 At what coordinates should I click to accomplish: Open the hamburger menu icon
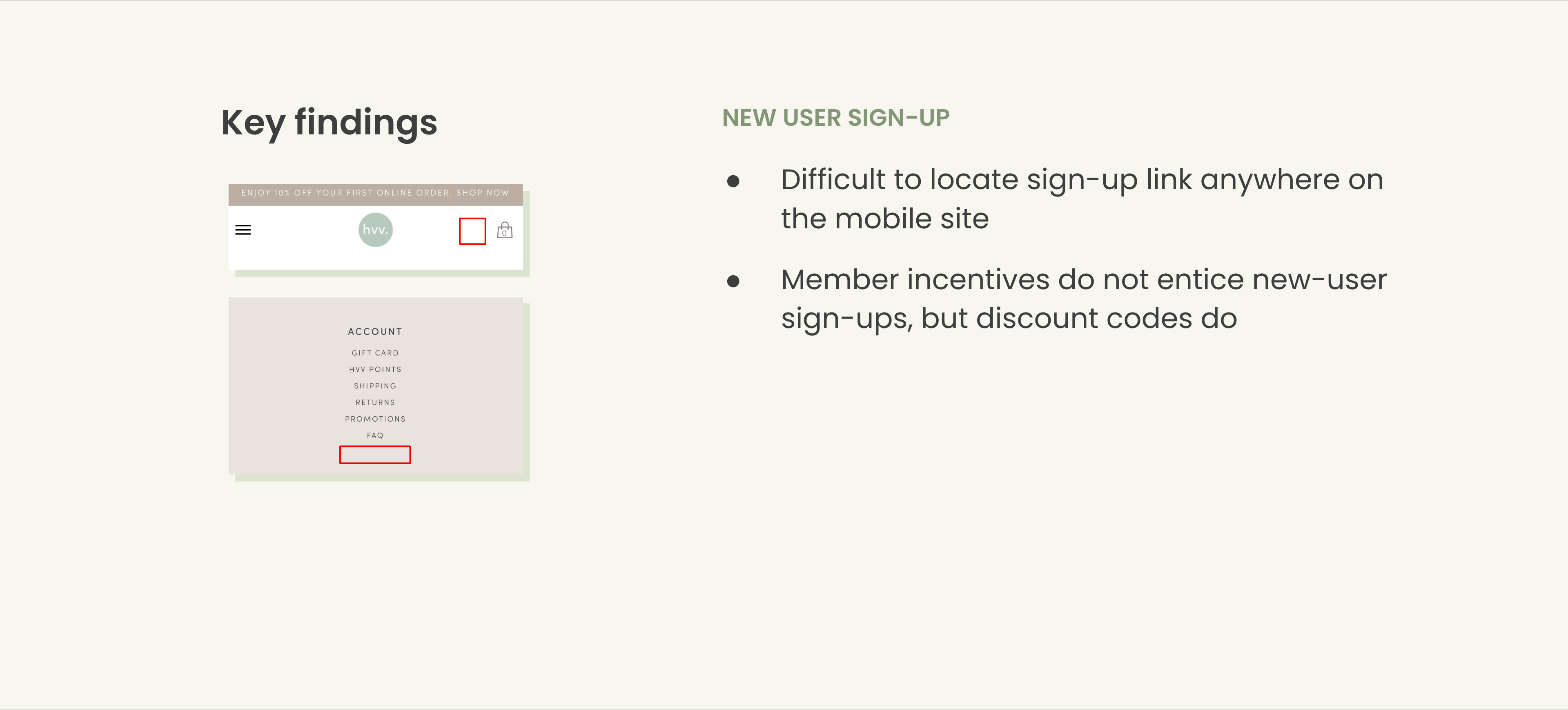[243, 230]
